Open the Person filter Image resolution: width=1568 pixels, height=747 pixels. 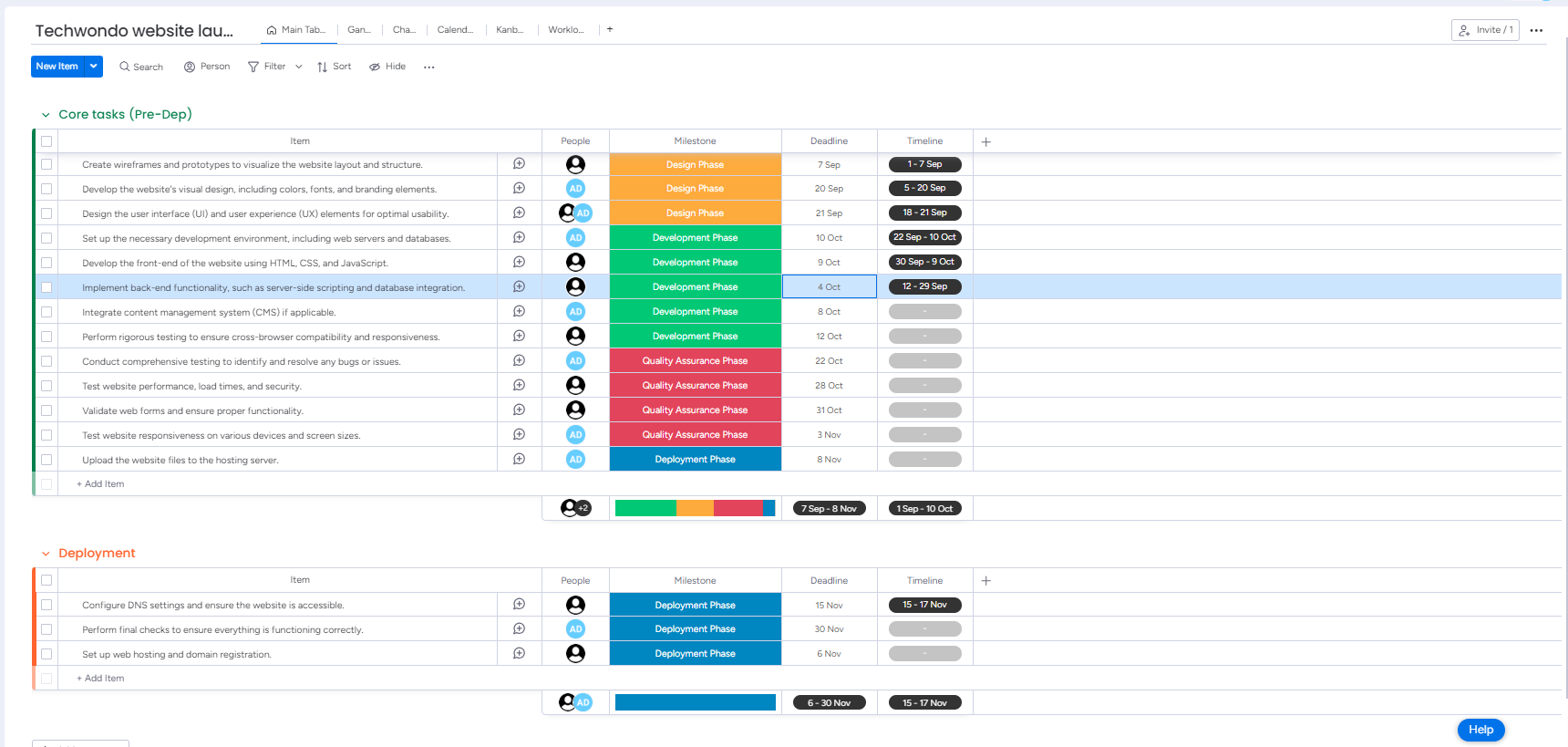[207, 67]
